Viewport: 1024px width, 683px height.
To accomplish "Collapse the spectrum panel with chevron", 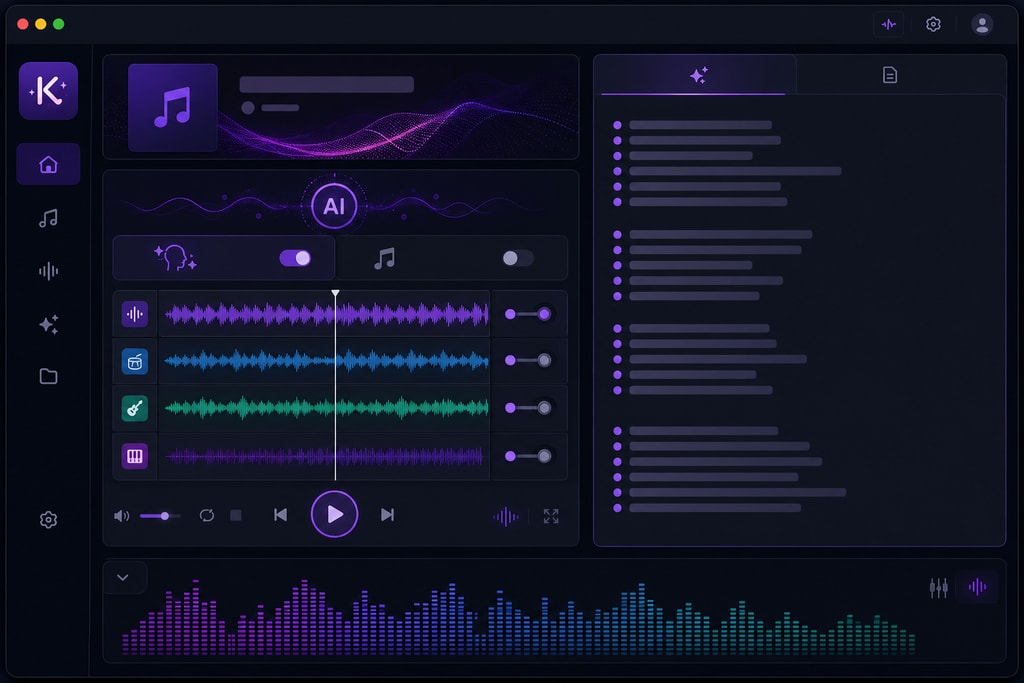I will (123, 577).
